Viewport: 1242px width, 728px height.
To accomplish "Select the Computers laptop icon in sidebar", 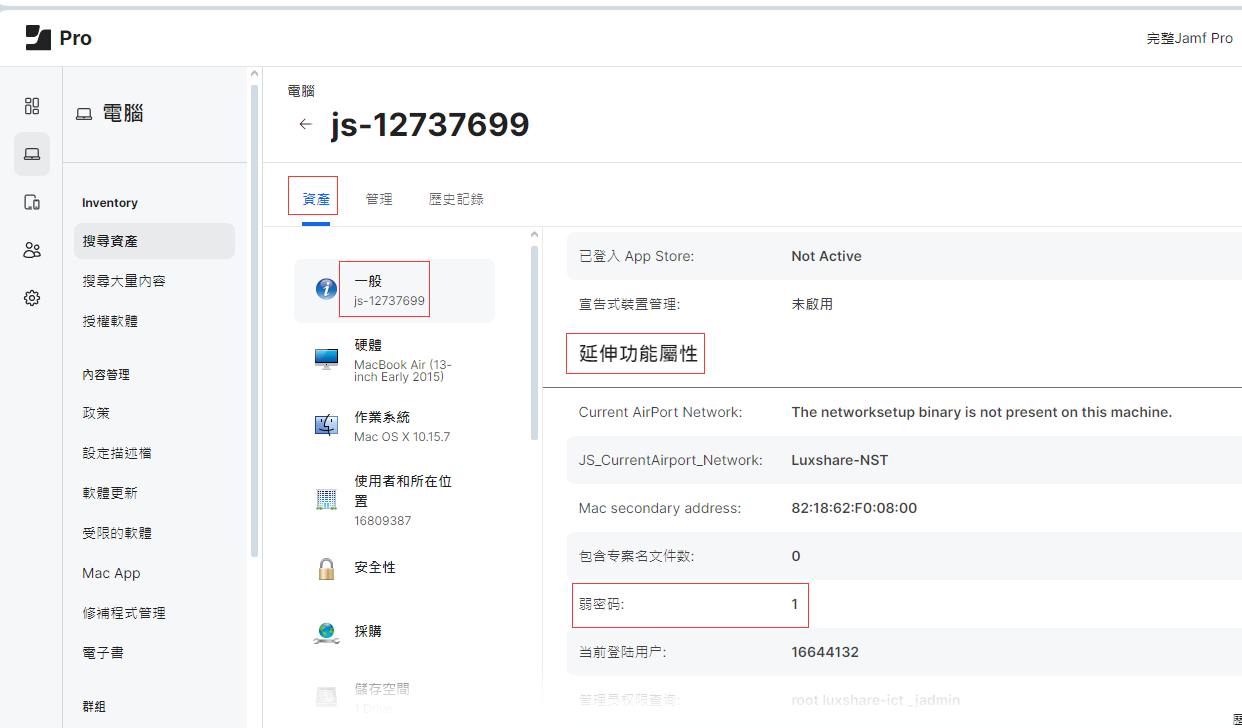I will click(32, 154).
